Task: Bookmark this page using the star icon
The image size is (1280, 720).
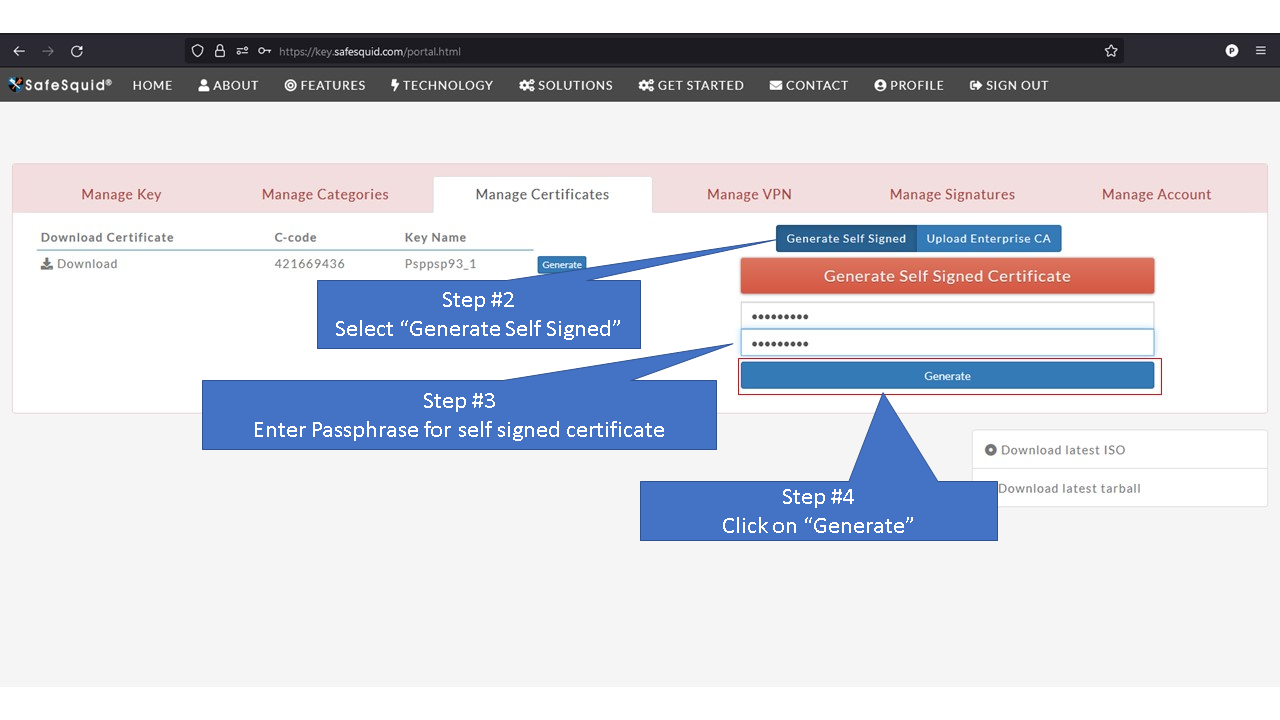Action: click(1110, 50)
